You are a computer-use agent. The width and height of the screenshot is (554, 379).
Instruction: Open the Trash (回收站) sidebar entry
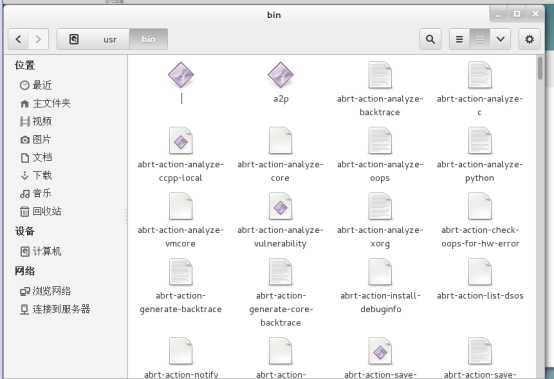(x=41, y=211)
